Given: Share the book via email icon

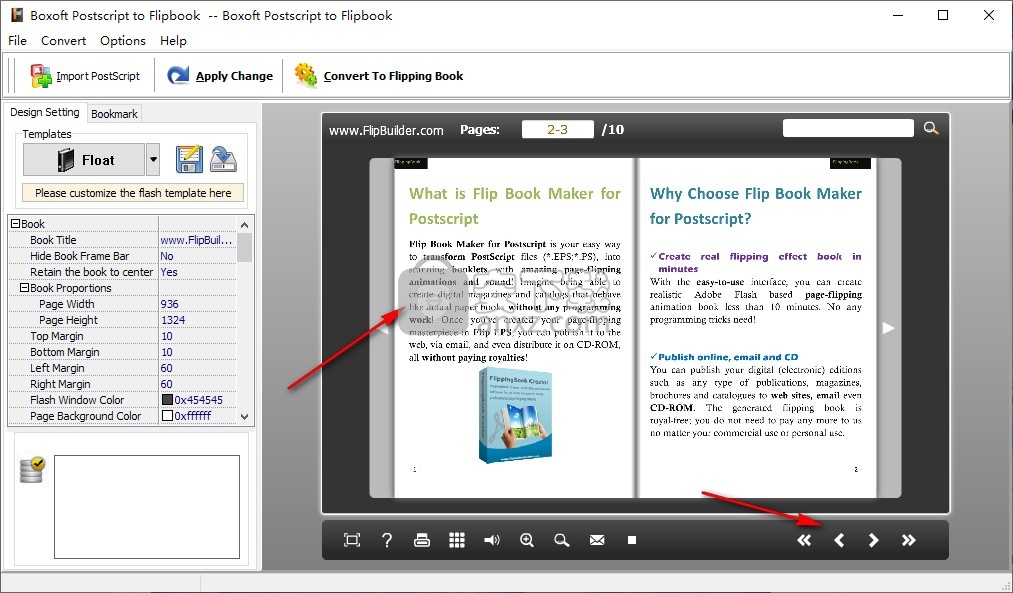Looking at the screenshot, I should 597,540.
